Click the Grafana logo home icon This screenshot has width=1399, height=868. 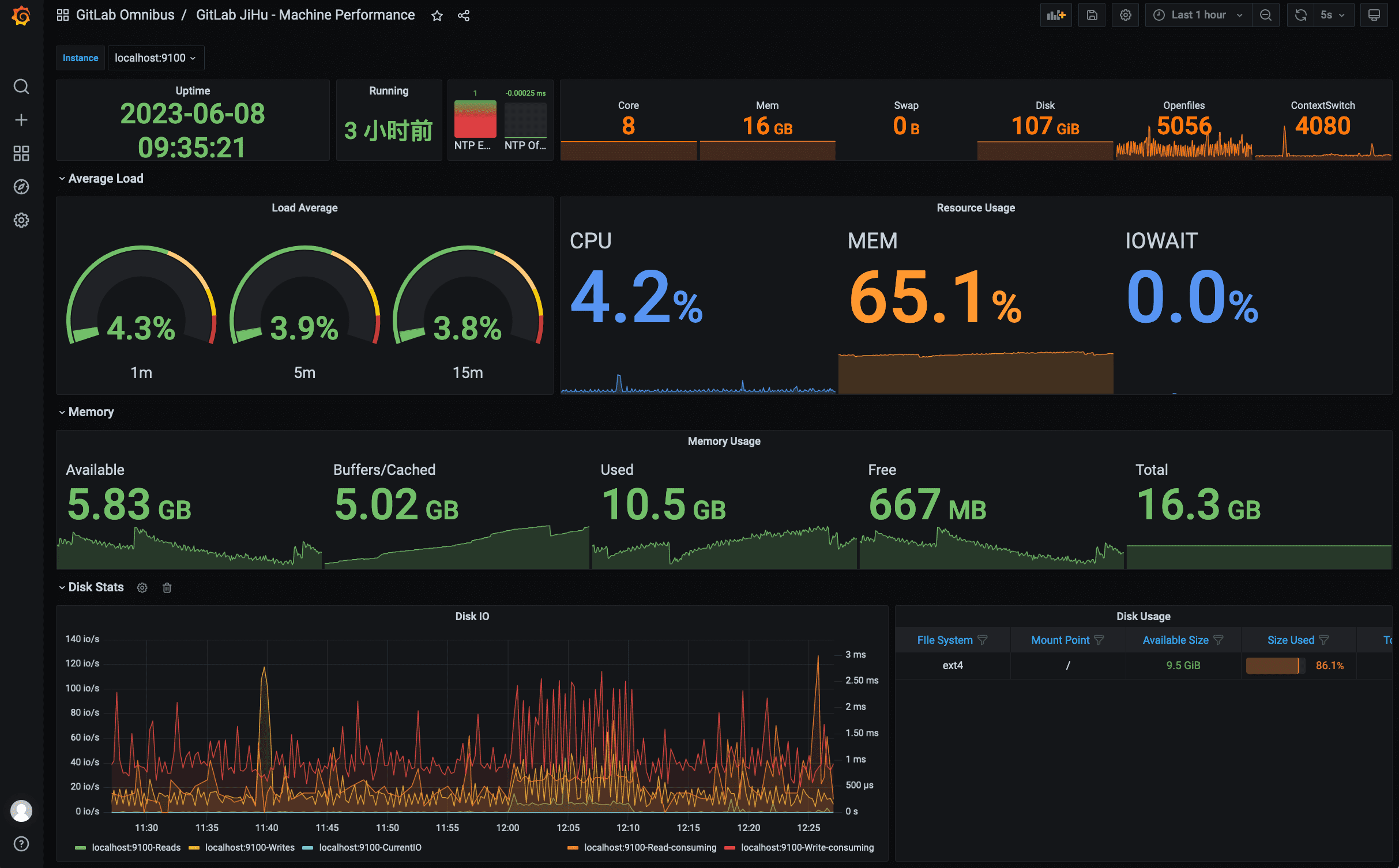[x=21, y=16]
